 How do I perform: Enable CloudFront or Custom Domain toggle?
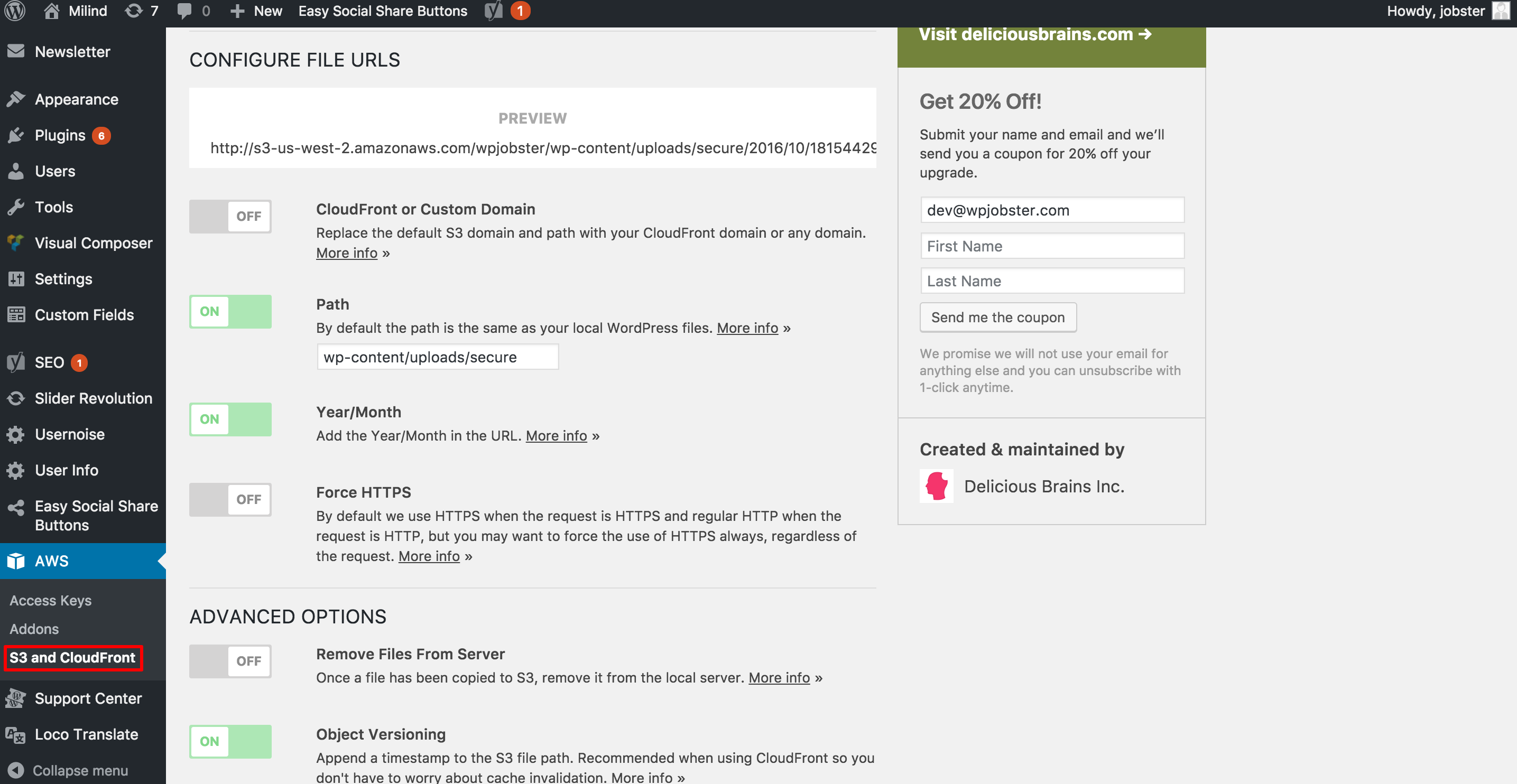(x=230, y=217)
